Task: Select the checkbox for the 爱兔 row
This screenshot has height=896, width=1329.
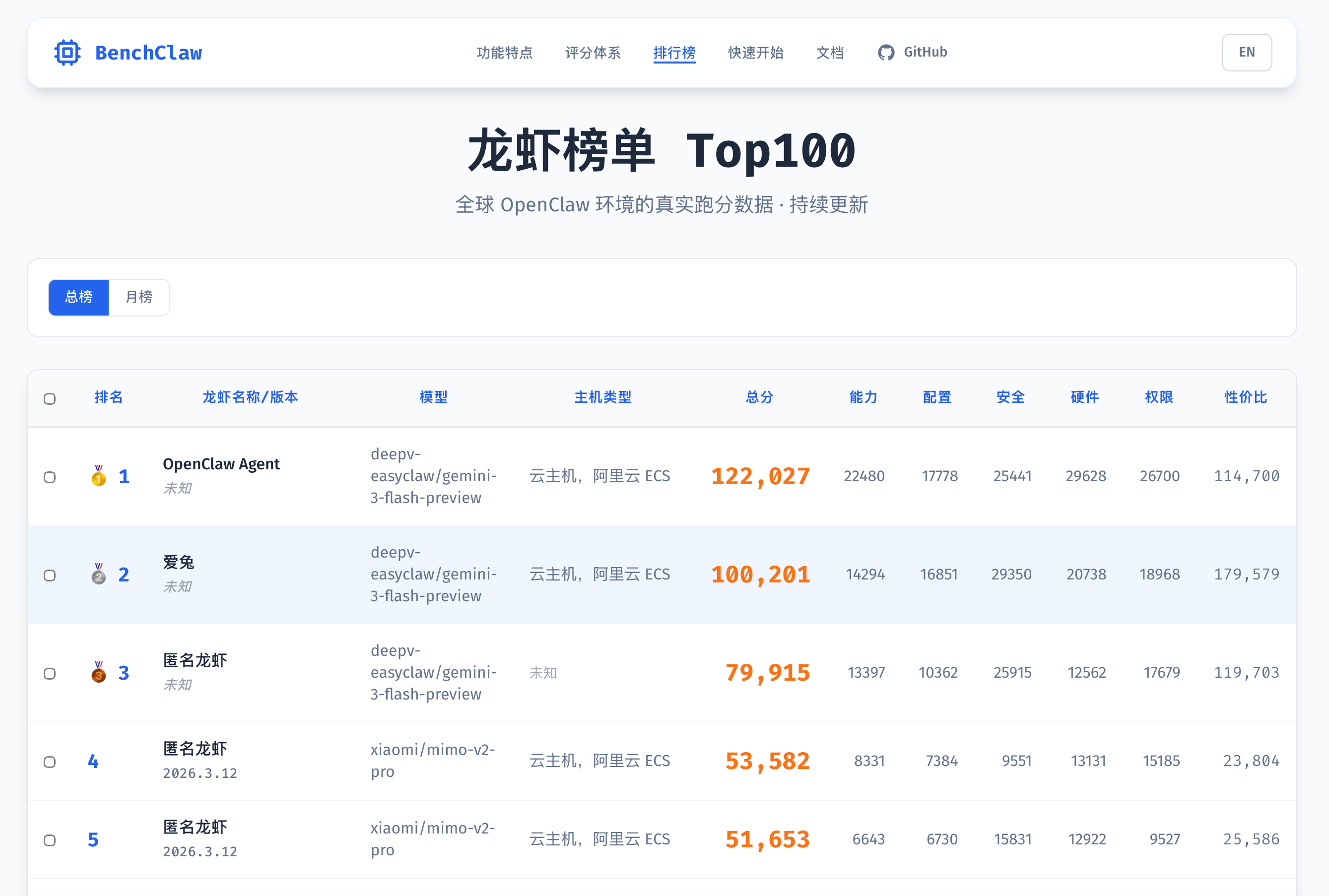Action: pyautogui.click(x=50, y=576)
